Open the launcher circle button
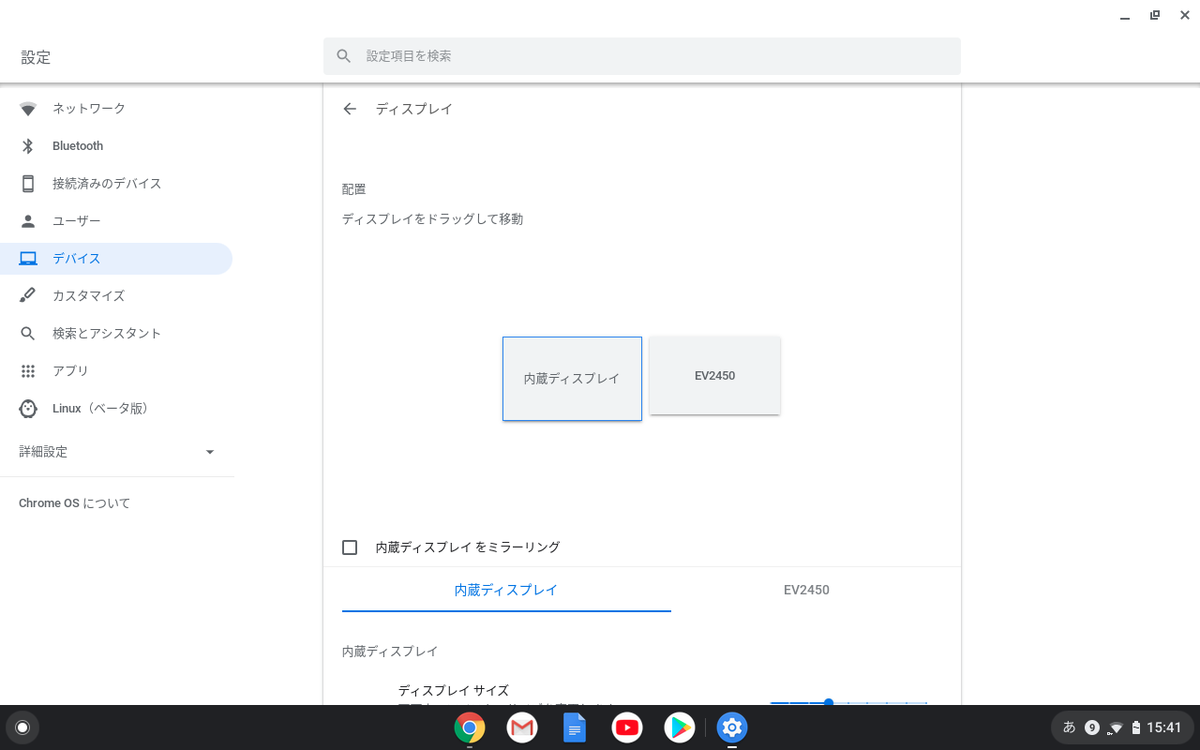This screenshot has width=1200, height=750. coord(23,727)
